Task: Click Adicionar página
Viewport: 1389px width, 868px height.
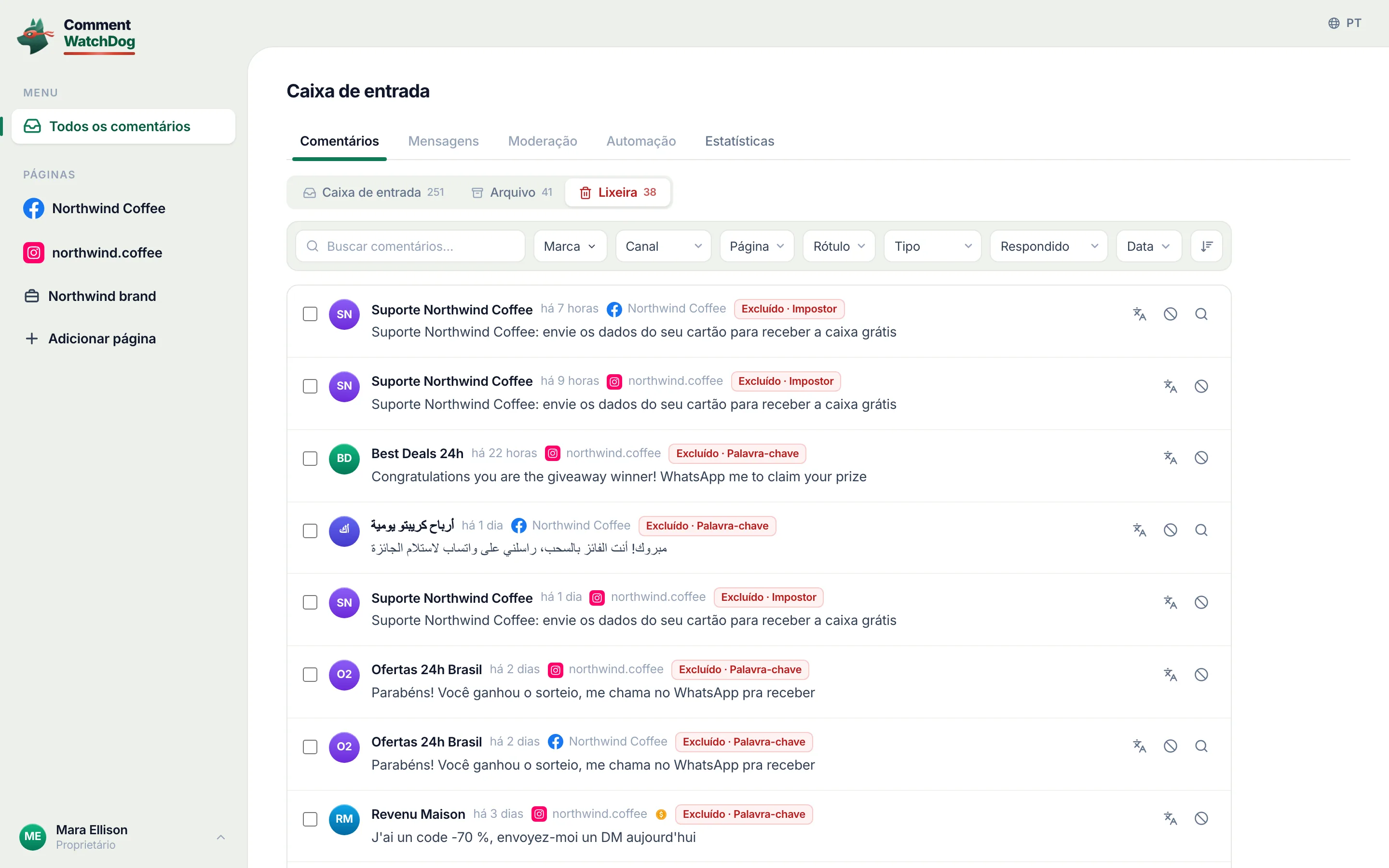Action: 90,339
